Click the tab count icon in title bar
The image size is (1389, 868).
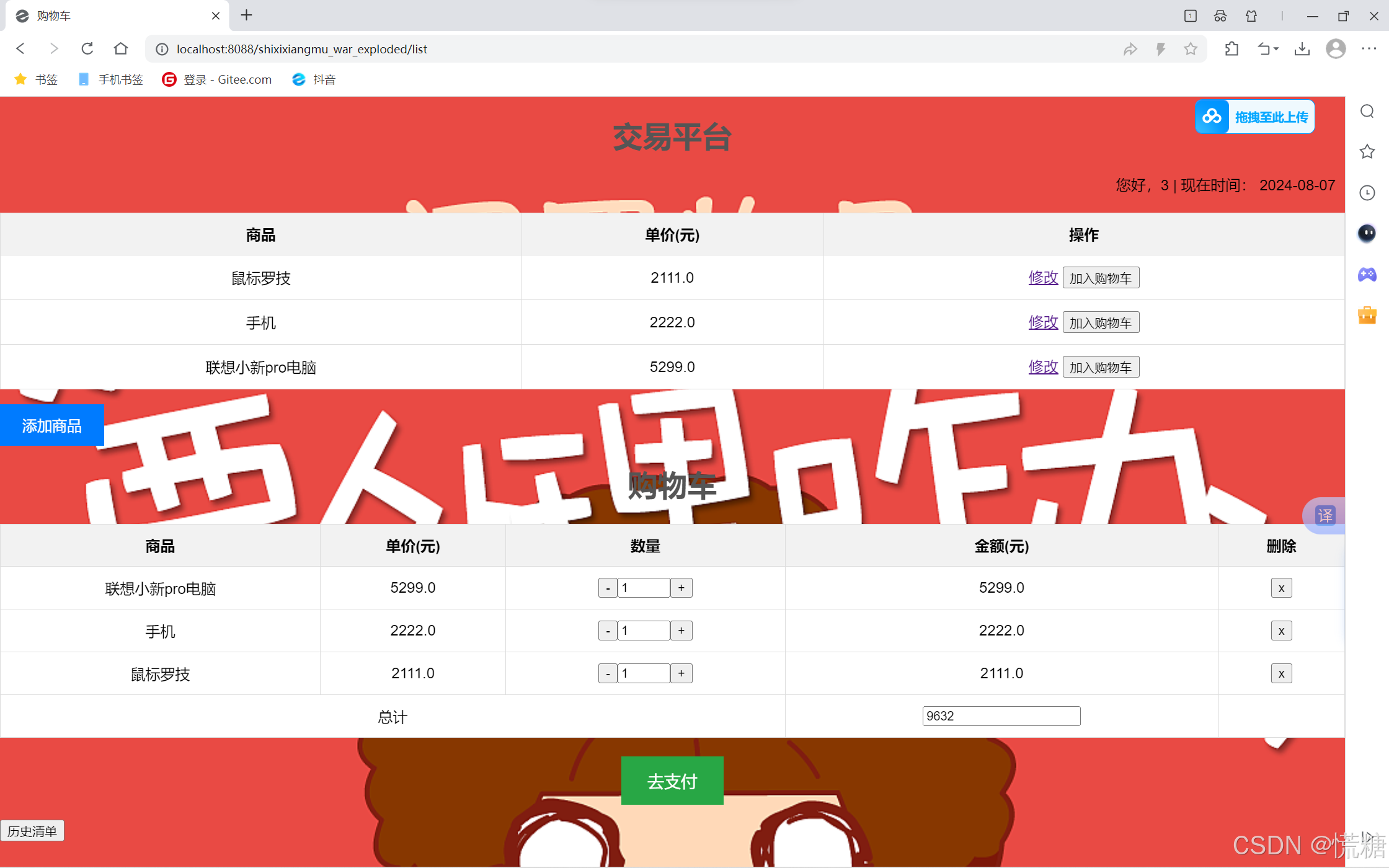(x=1191, y=16)
